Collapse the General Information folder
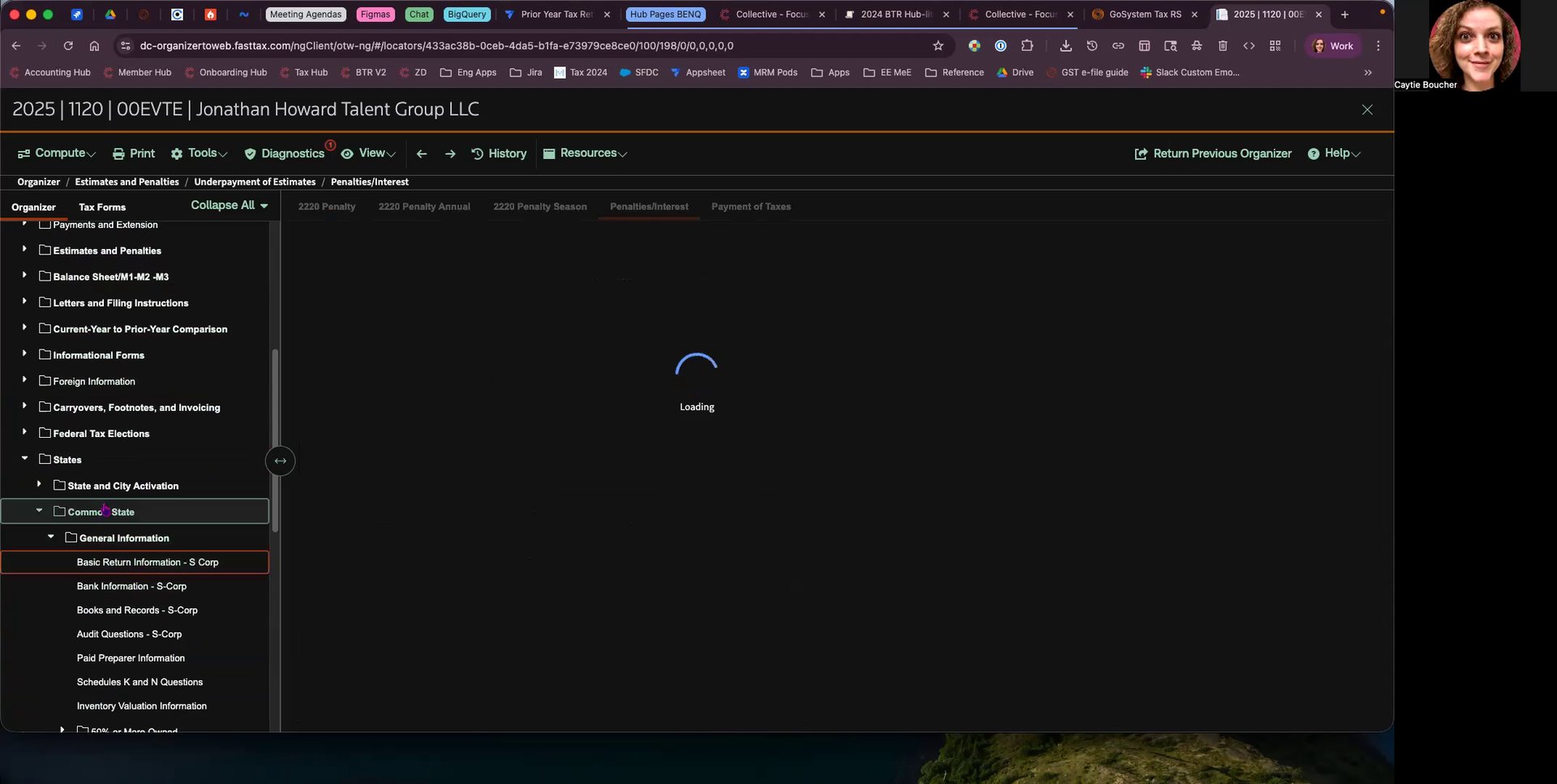 [51, 537]
